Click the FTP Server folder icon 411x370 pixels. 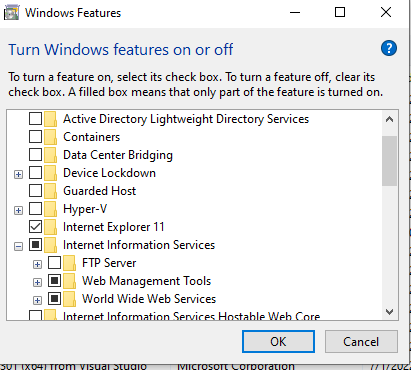pos(69,263)
